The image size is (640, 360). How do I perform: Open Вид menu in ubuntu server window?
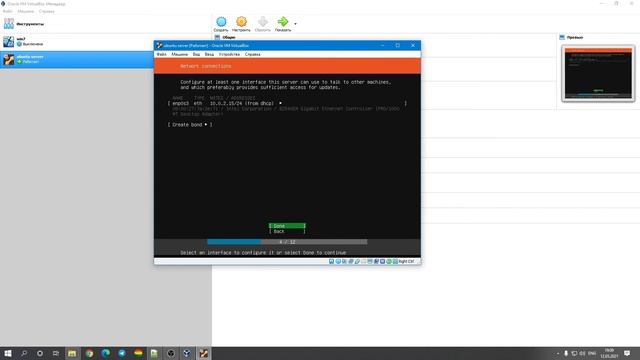196,54
